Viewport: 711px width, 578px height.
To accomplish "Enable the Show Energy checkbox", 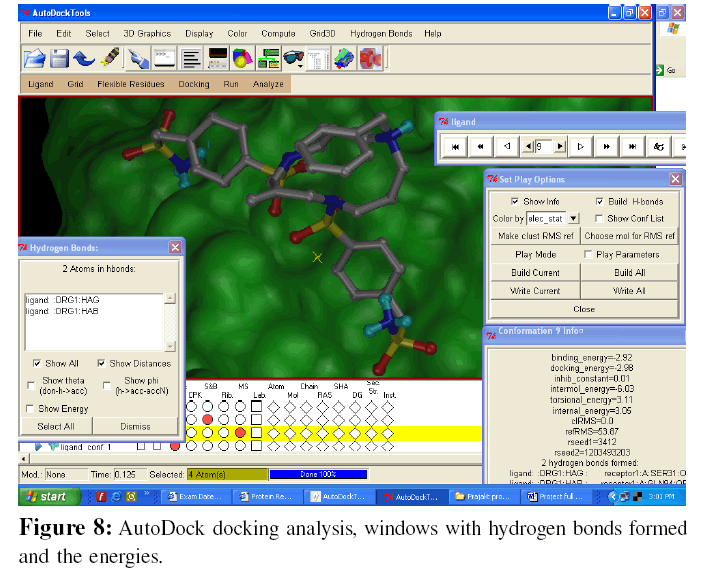I will pos(31,409).
